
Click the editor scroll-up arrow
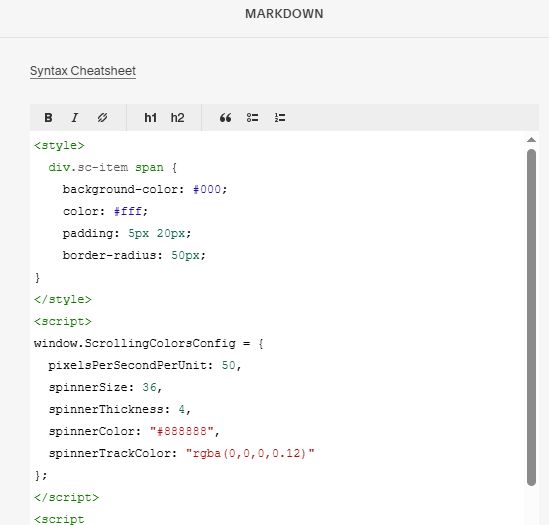531,140
